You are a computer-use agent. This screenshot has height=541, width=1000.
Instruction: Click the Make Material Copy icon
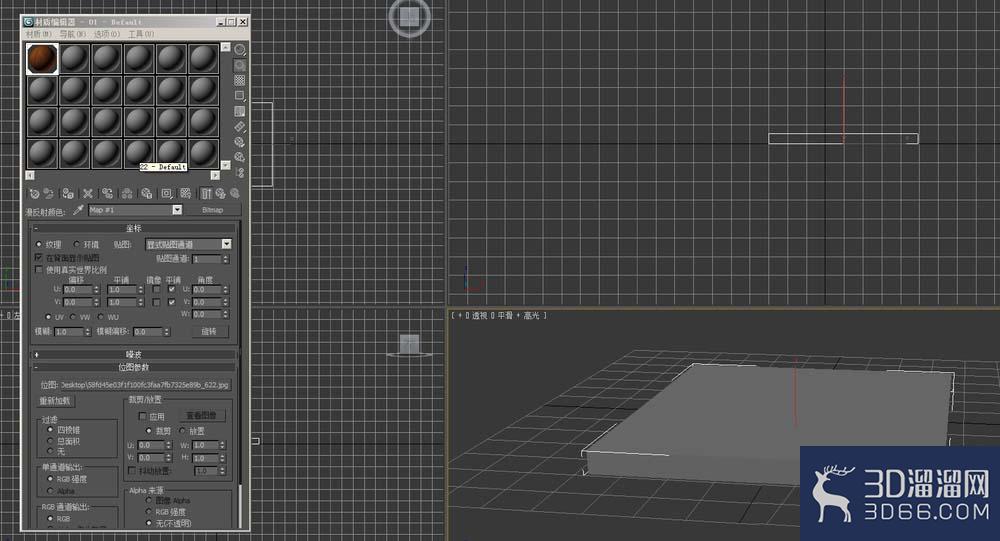point(107,193)
